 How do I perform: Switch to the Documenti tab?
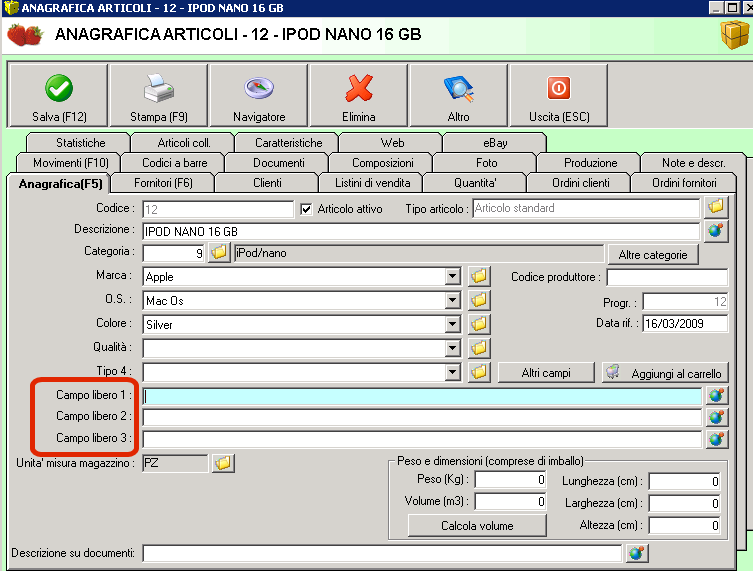pos(279,163)
